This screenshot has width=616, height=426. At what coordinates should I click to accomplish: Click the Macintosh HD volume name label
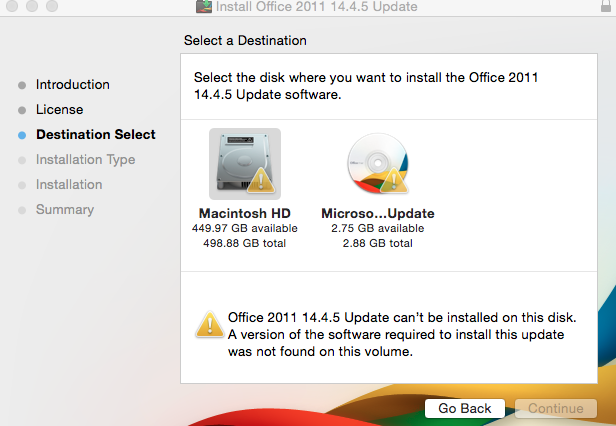[244, 214]
